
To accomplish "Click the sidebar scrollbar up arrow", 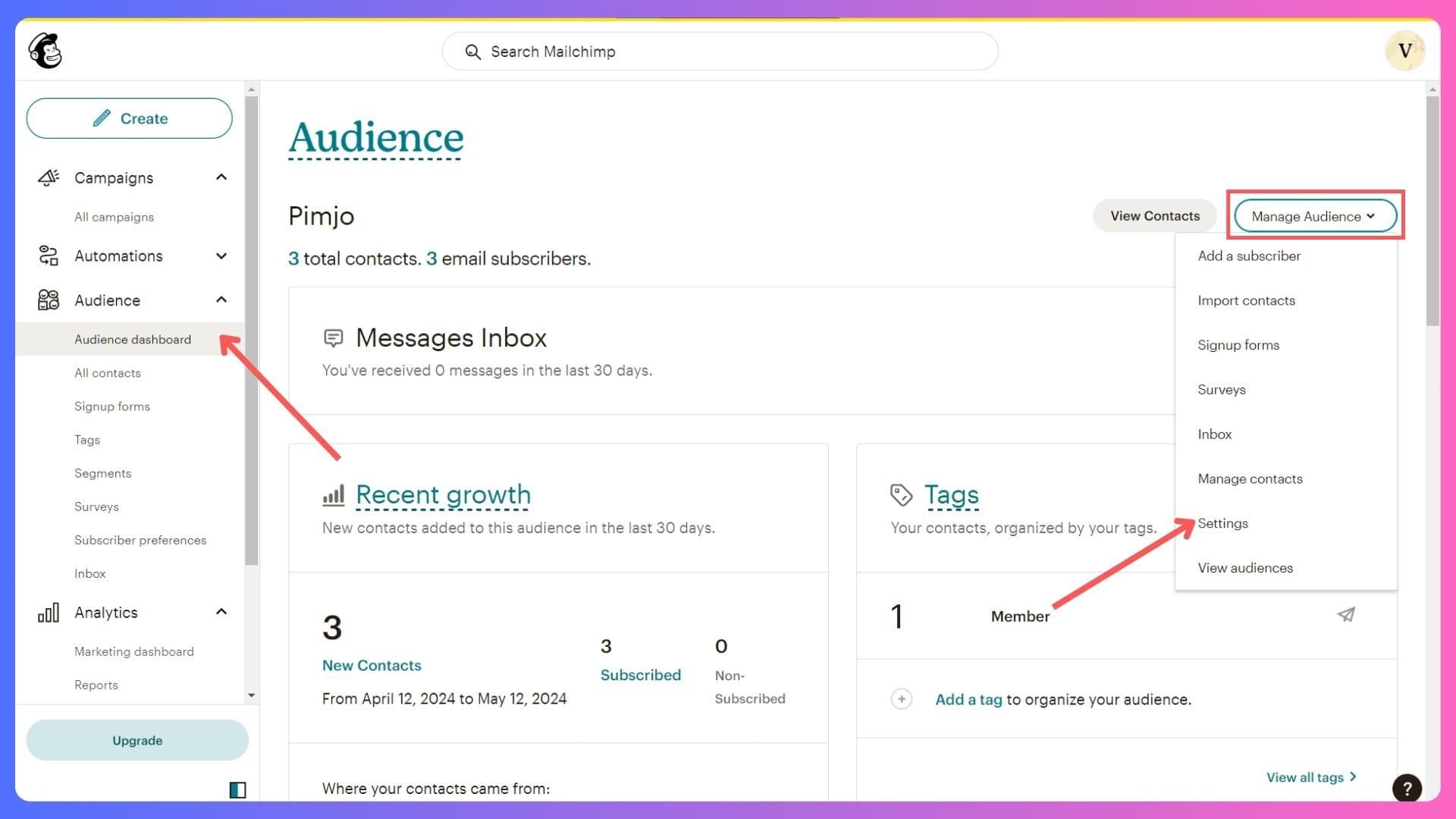I will click(252, 89).
